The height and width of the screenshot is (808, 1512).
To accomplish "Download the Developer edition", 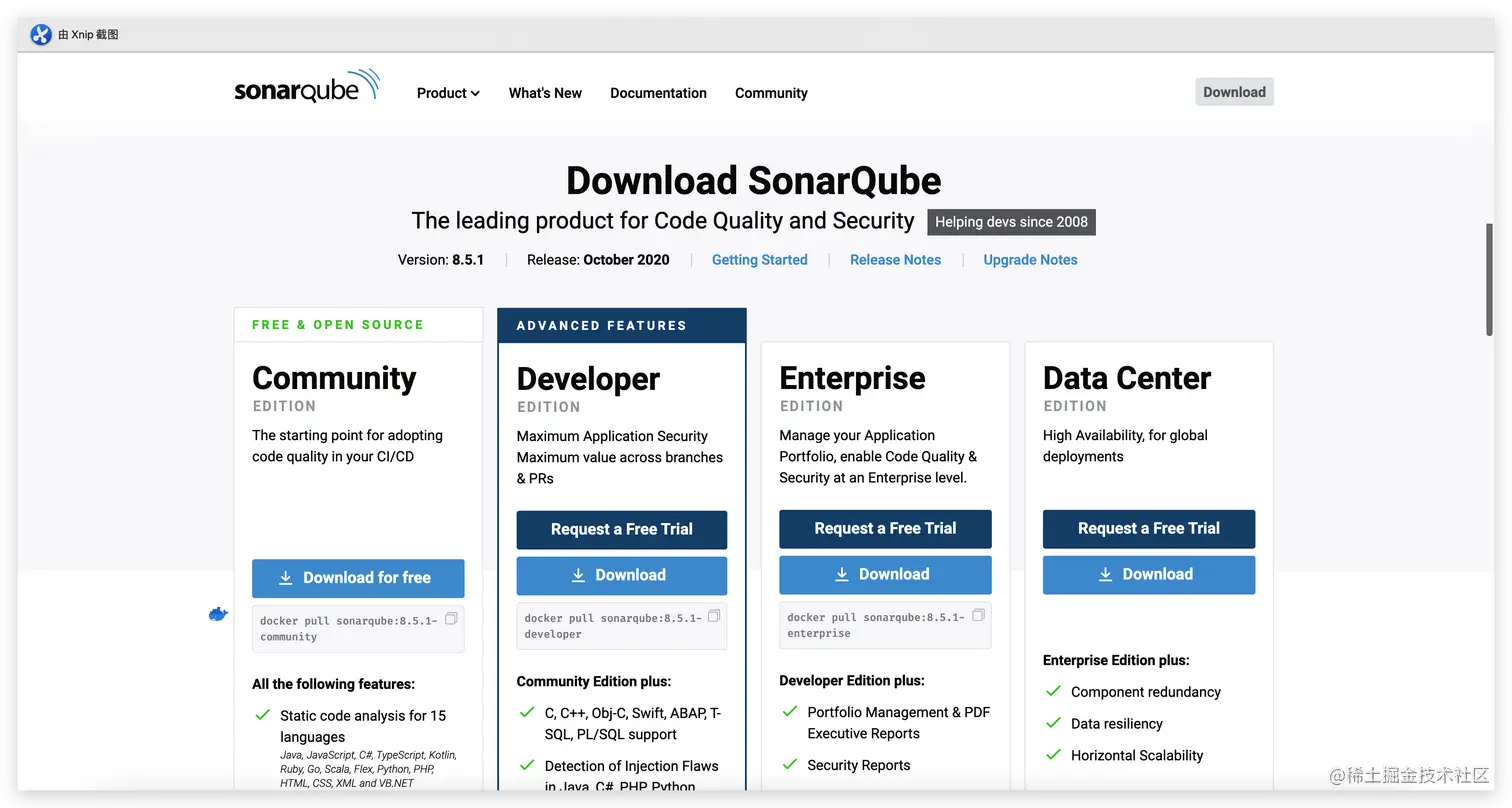I will pos(622,576).
